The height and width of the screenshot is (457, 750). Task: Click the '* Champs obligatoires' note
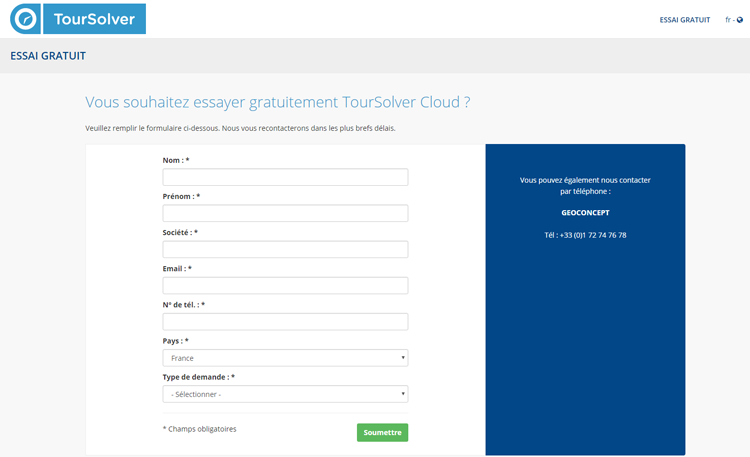199,429
